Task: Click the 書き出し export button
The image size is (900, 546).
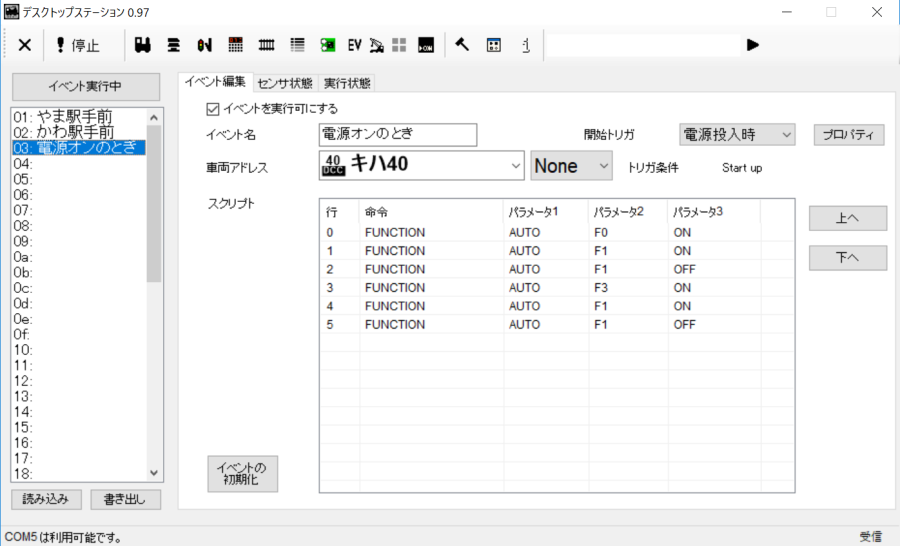Action: click(125, 499)
